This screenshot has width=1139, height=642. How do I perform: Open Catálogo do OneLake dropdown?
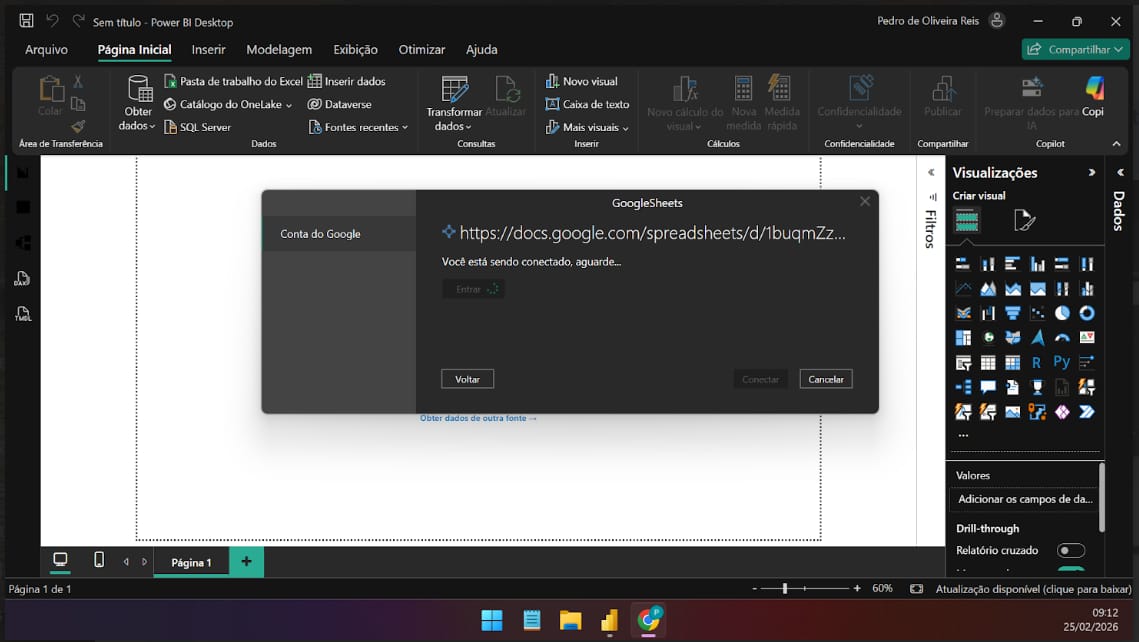click(x=228, y=105)
